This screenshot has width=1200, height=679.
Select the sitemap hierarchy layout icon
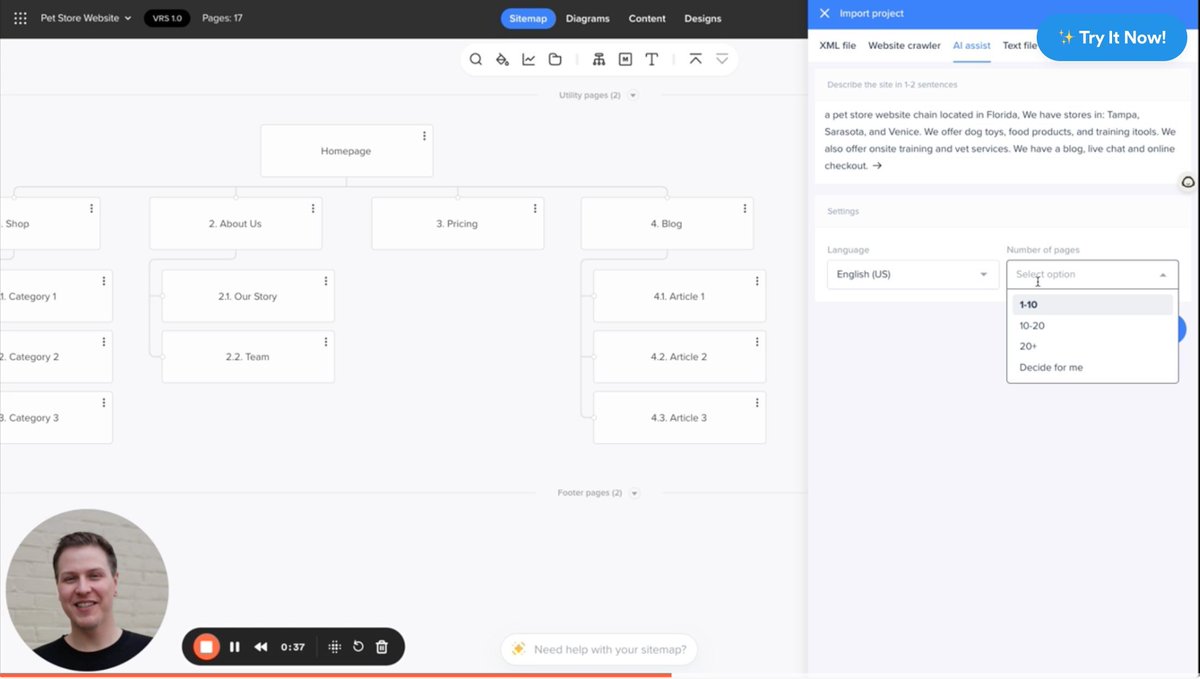(599, 60)
